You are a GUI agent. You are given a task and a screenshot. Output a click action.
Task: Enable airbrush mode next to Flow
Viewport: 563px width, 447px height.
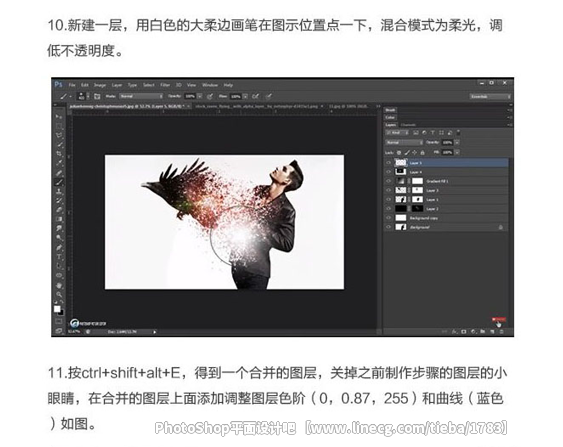click(x=255, y=97)
